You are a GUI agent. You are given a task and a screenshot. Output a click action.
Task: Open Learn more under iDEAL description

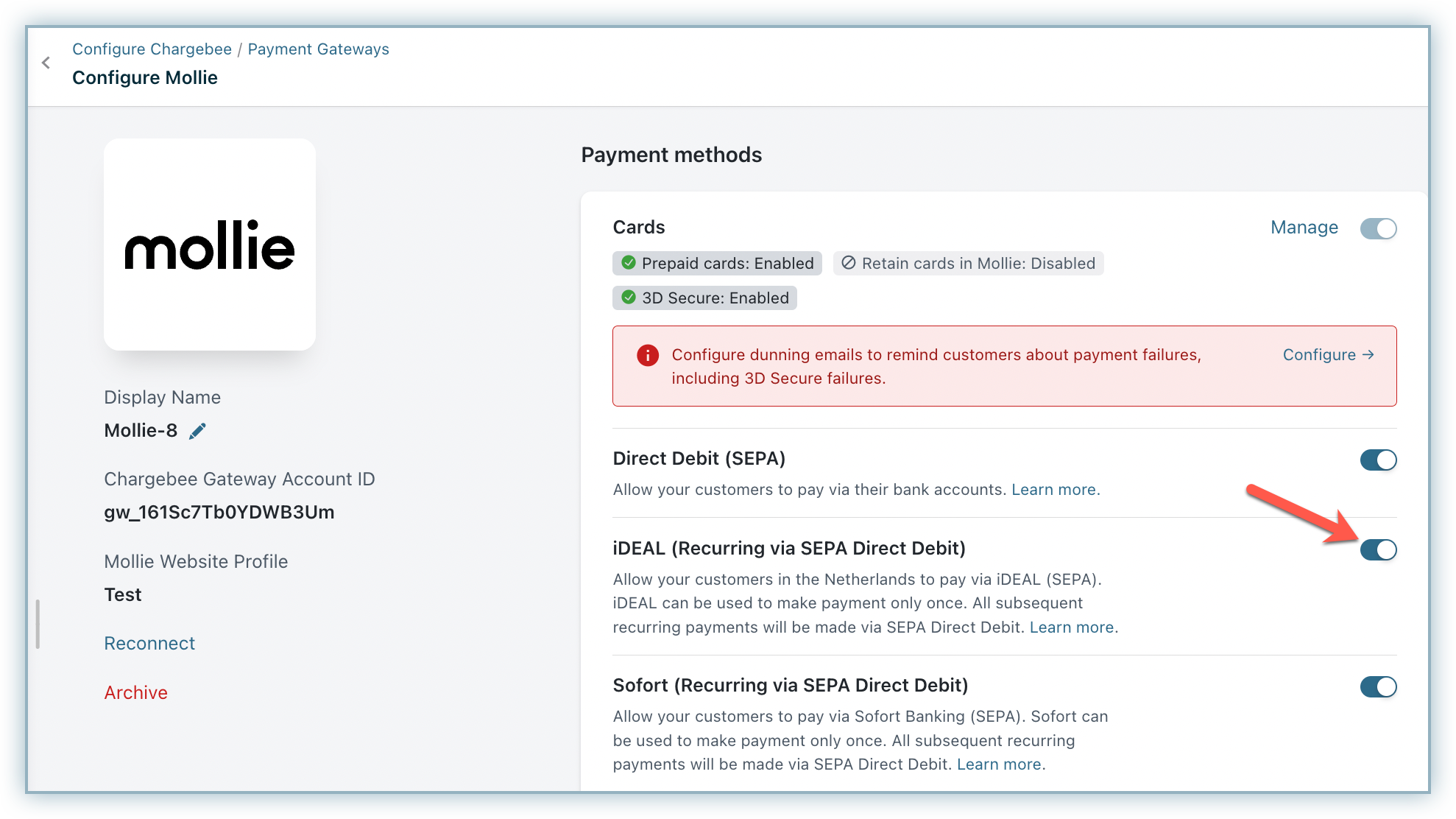[x=1072, y=628]
